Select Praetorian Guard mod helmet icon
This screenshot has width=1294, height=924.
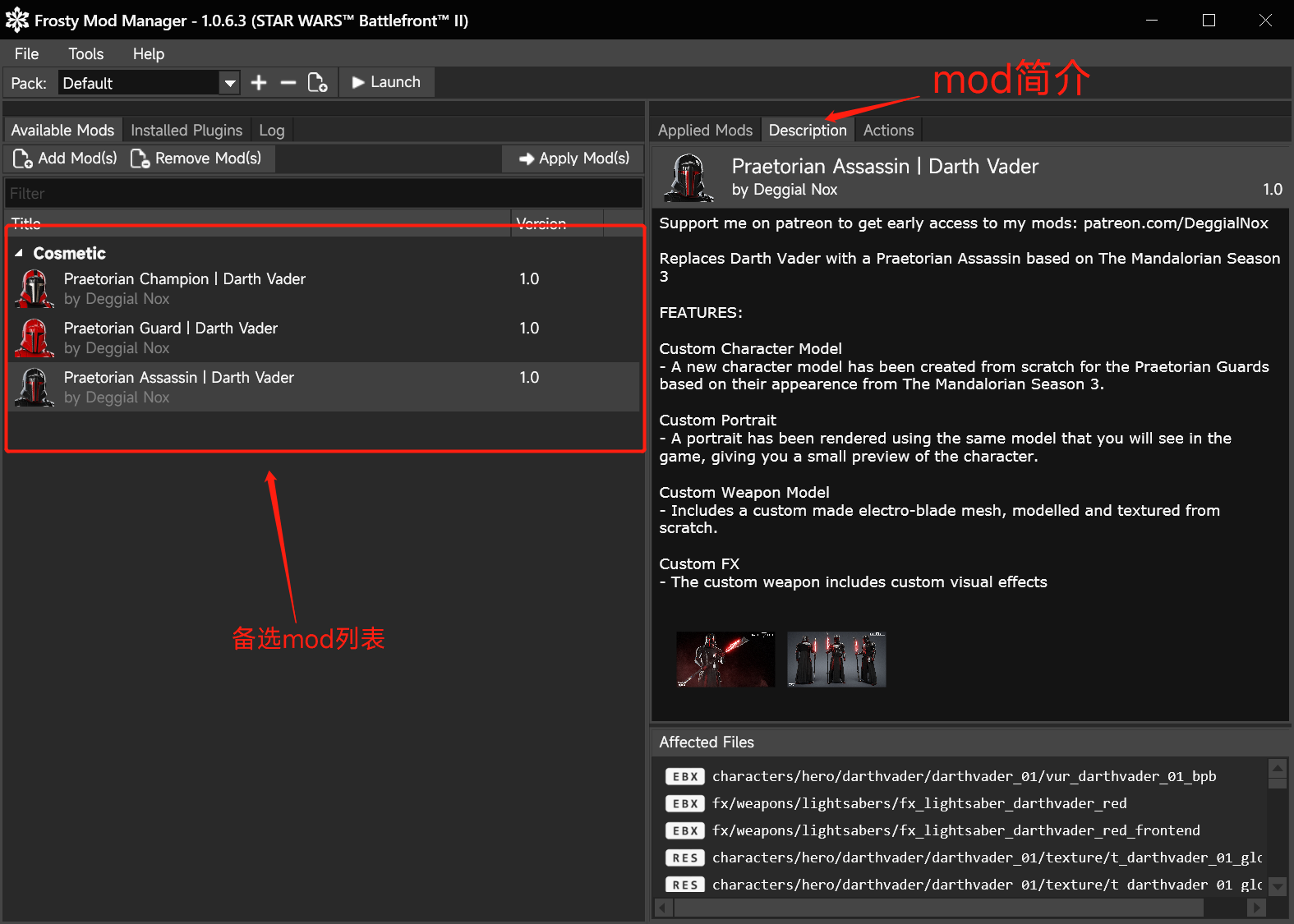[x=35, y=338]
